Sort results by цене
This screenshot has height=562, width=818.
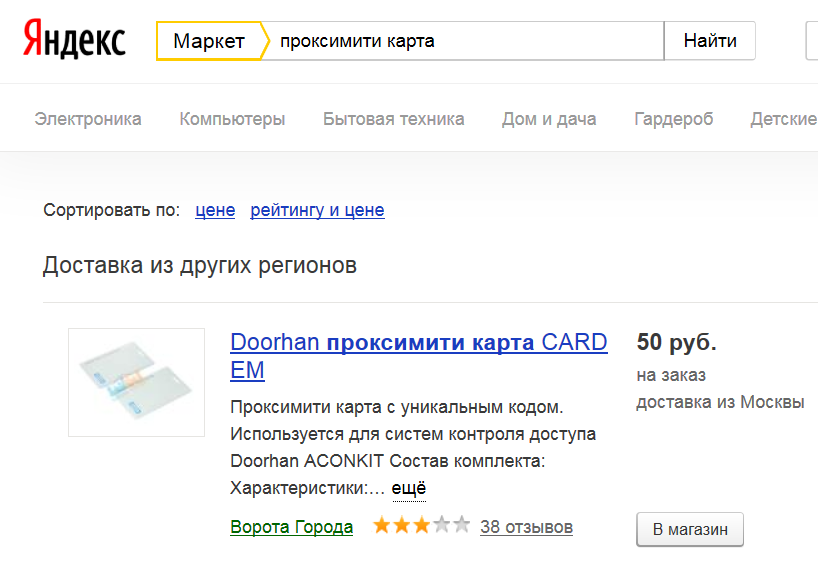[215, 210]
